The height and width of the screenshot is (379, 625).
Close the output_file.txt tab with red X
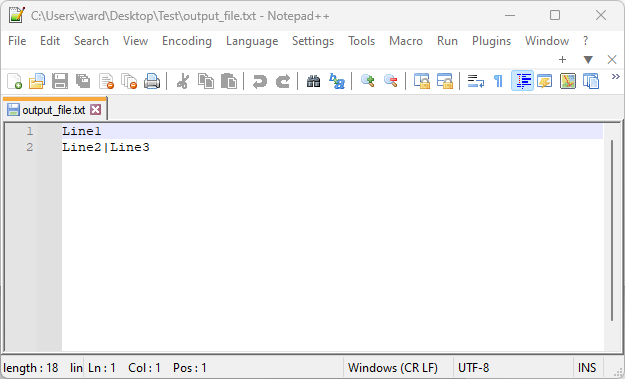(96, 110)
